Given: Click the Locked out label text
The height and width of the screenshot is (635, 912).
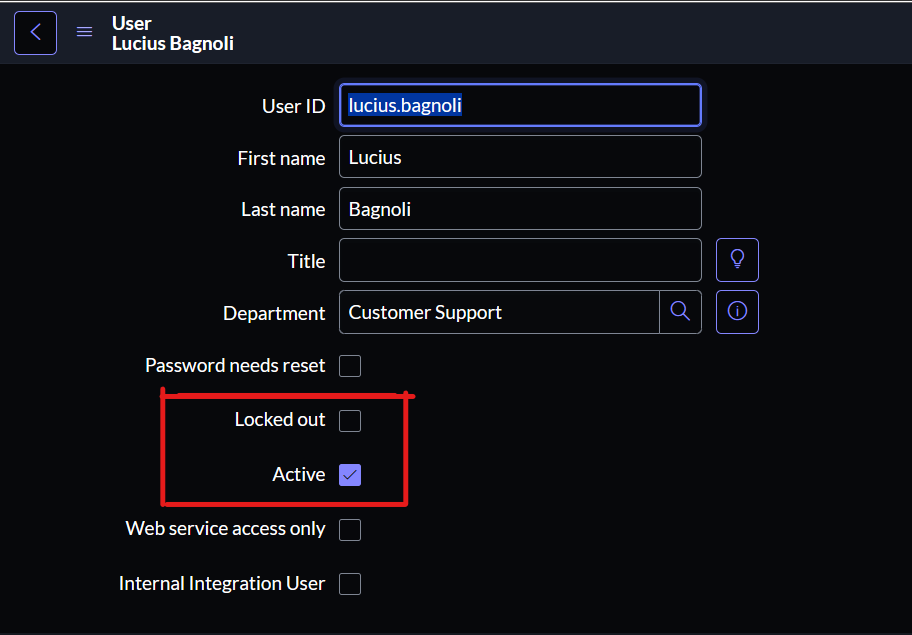Looking at the screenshot, I should (x=280, y=419).
